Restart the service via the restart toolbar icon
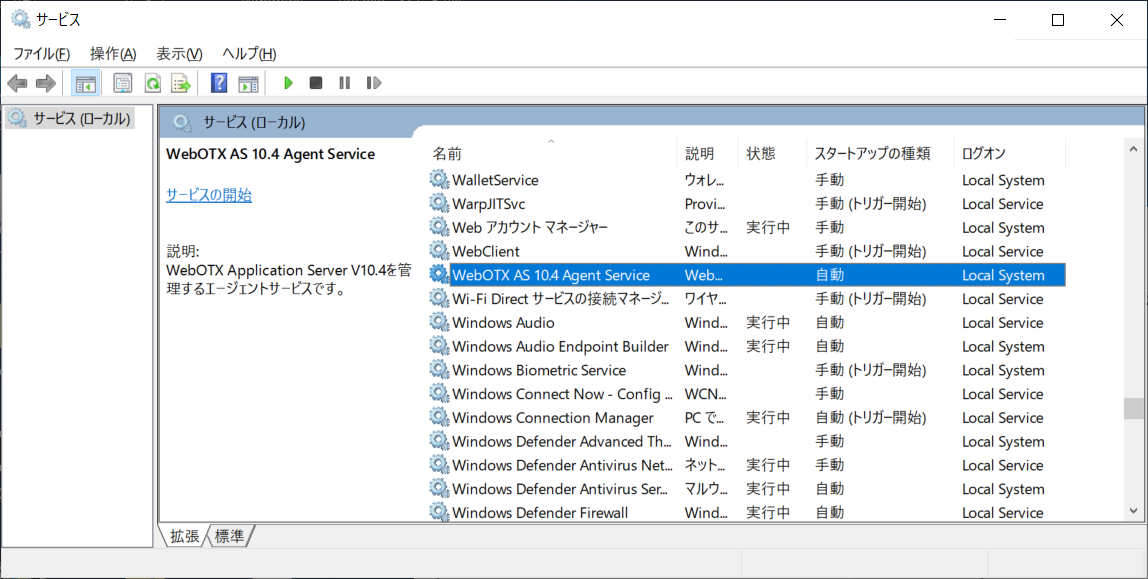The width and height of the screenshot is (1148, 579). (374, 82)
